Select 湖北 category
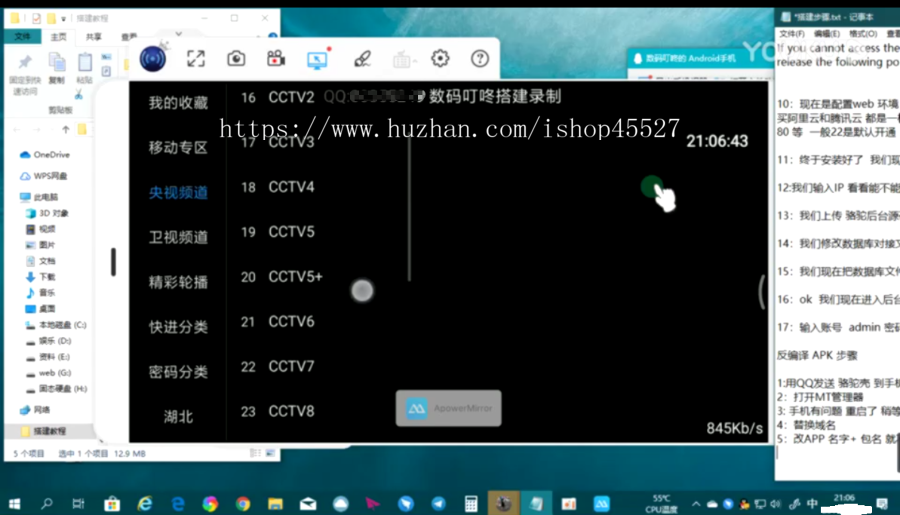Viewport: 900px width, 515px height. coord(178,416)
